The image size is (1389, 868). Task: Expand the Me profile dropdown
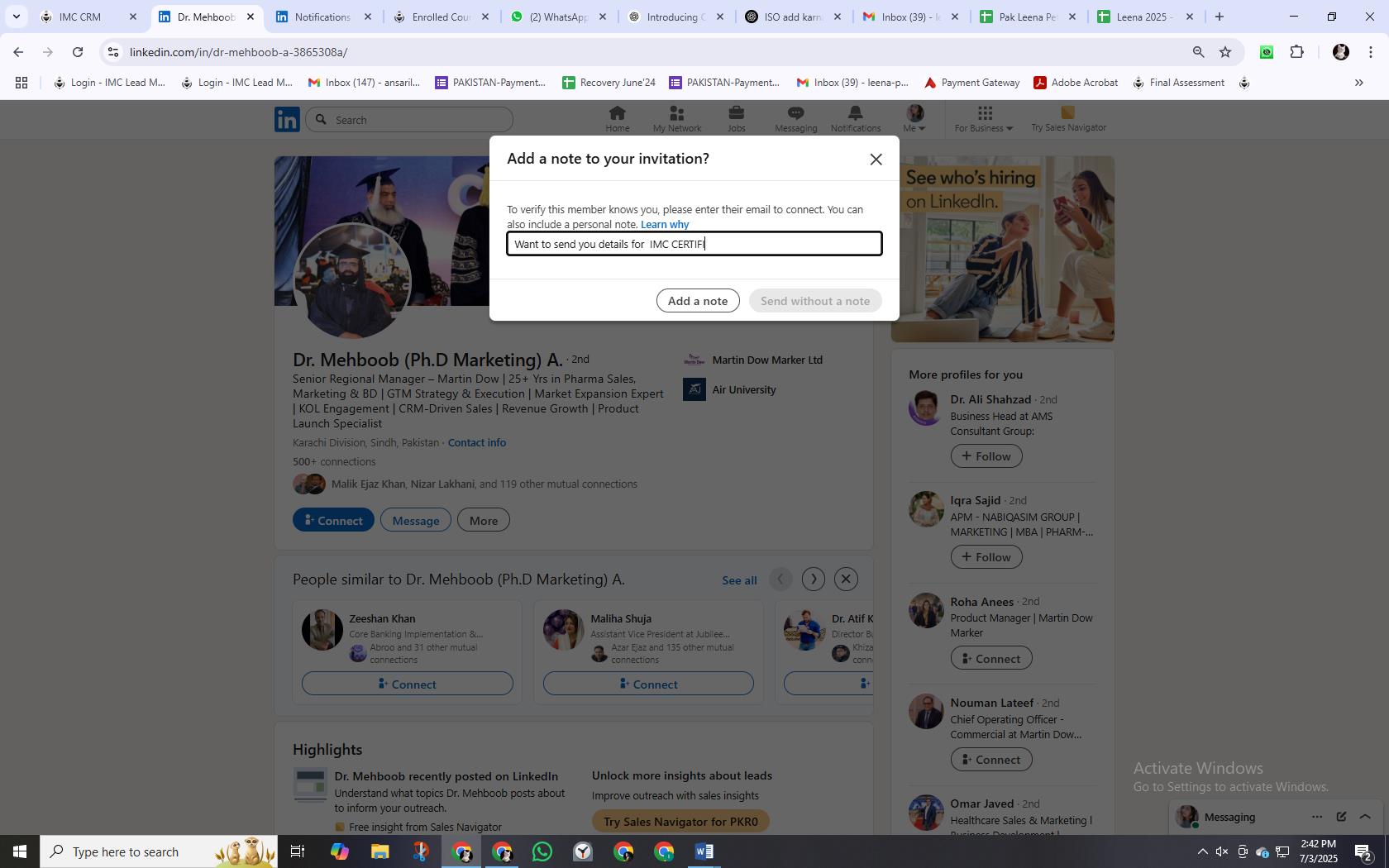914,119
